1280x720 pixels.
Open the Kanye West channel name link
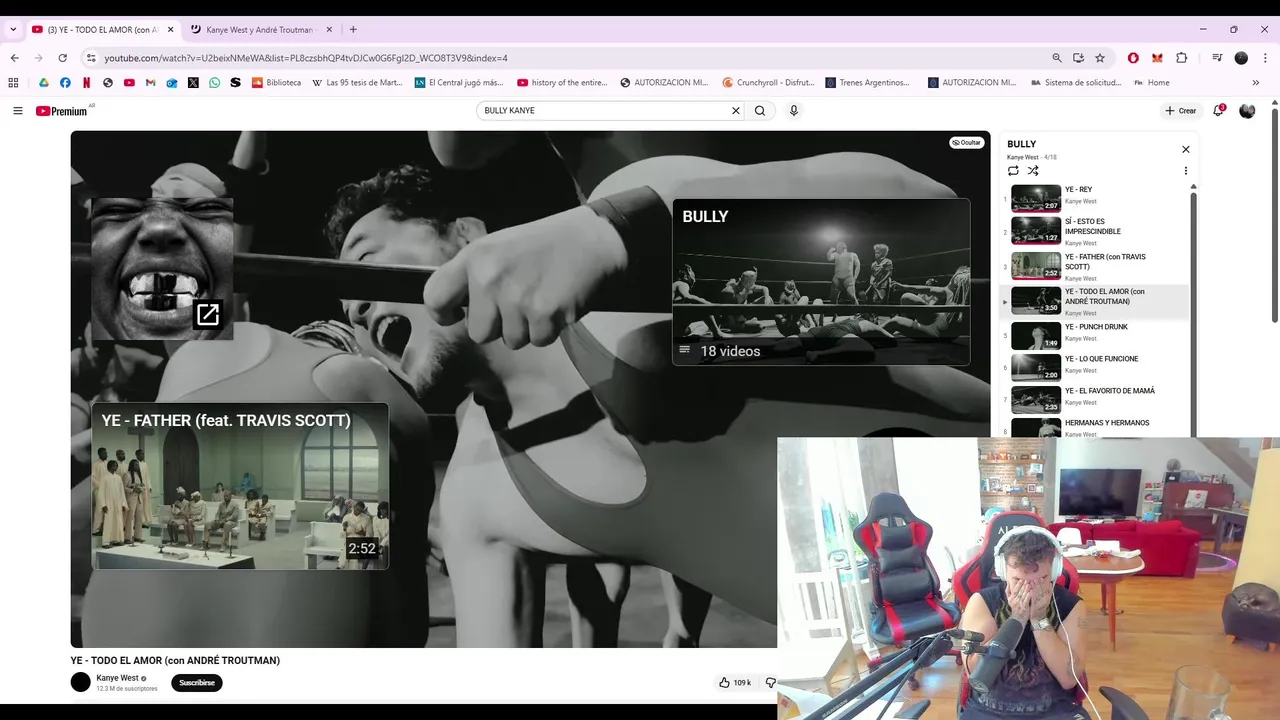point(117,678)
